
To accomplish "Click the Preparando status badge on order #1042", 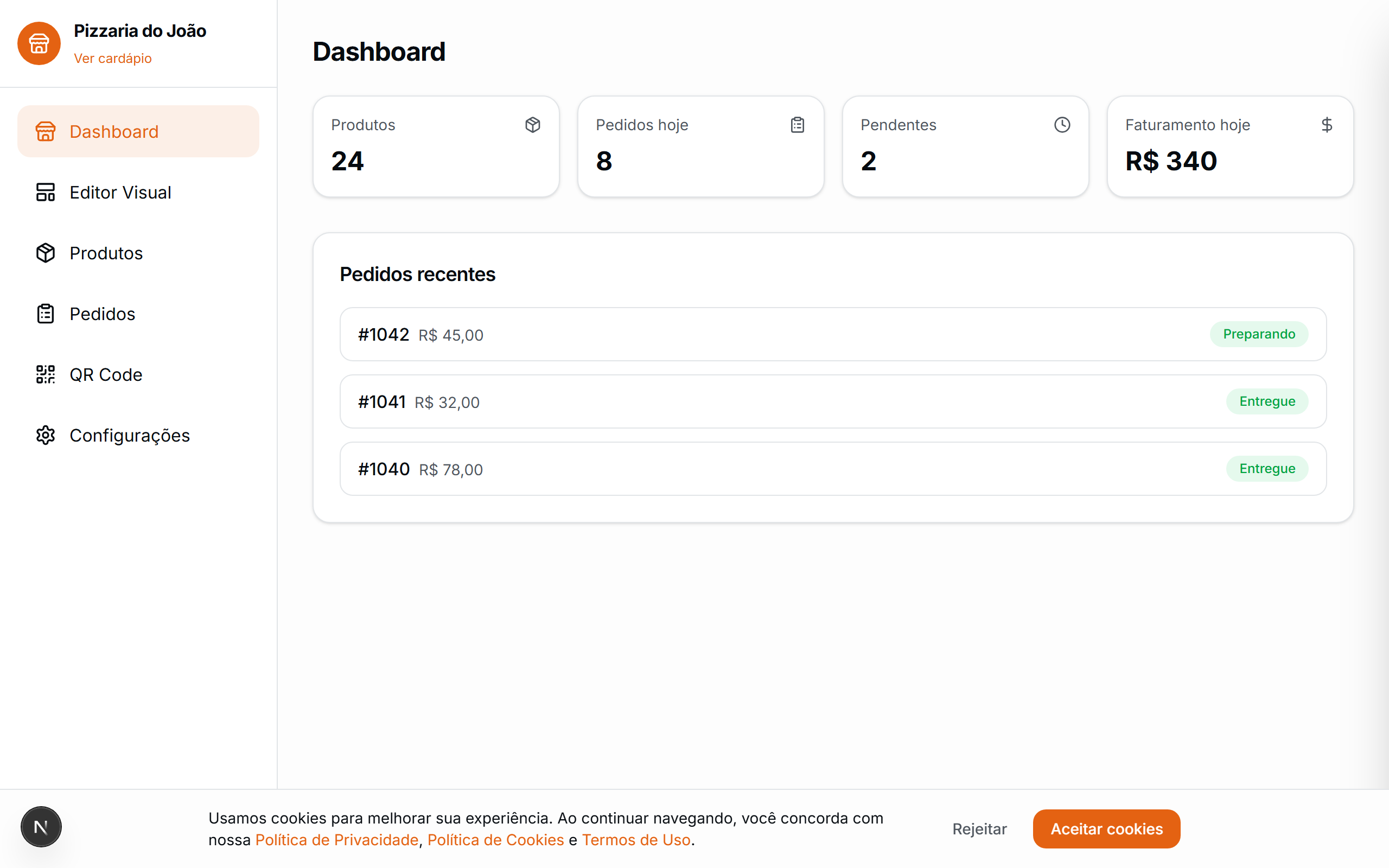I will (x=1259, y=334).
